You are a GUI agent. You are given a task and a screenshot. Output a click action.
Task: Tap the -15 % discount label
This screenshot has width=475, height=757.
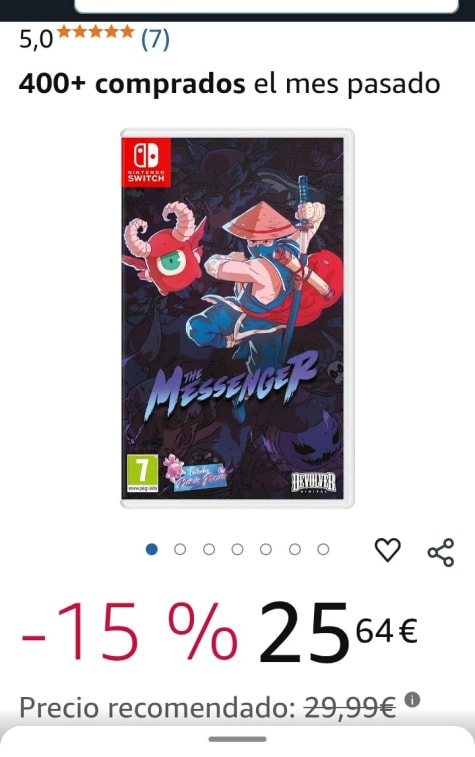pos(129,632)
